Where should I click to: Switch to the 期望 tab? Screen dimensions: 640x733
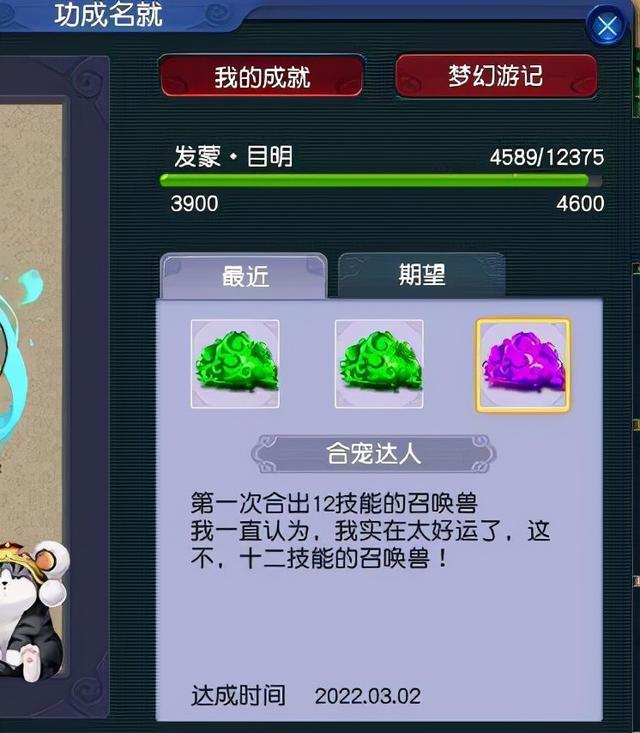tap(421, 275)
